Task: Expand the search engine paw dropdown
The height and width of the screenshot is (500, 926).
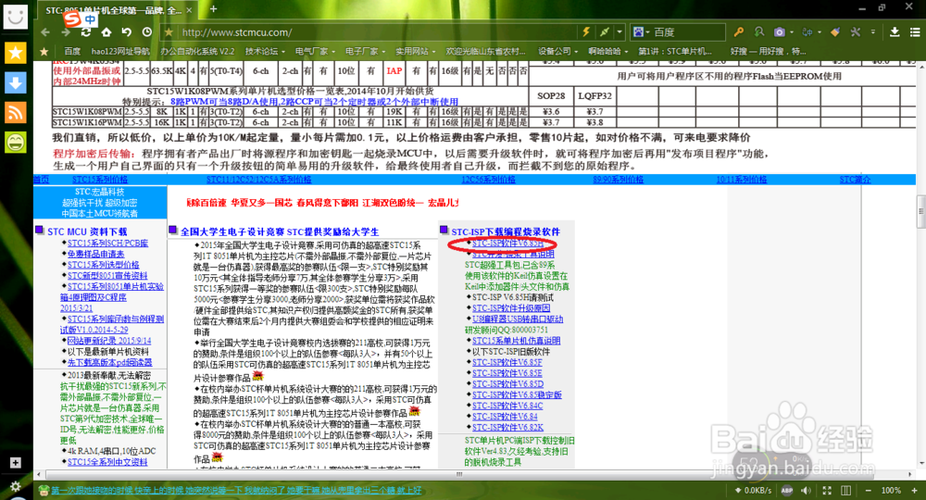Action: tap(641, 32)
